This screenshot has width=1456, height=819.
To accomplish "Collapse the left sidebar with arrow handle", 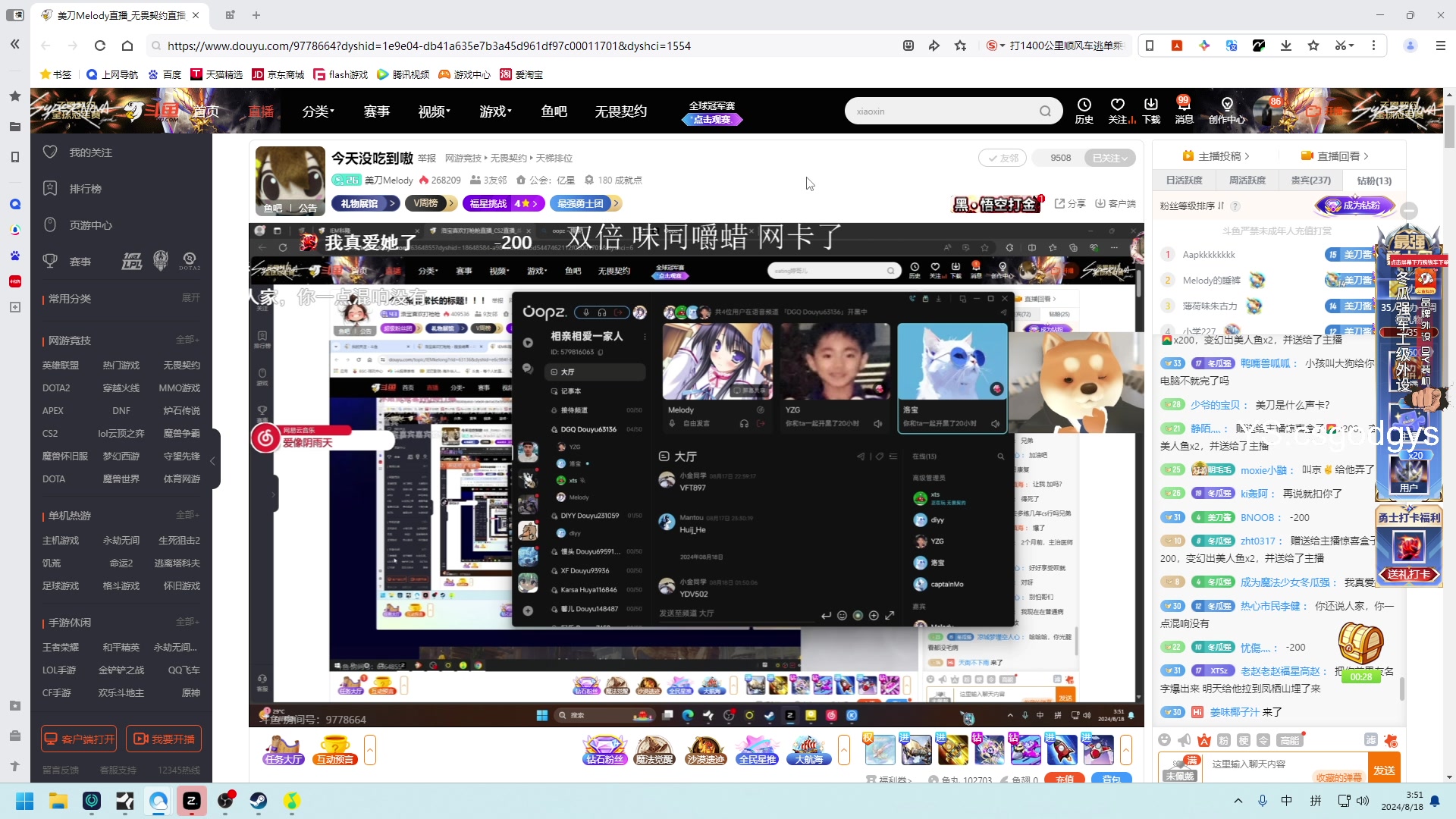I will [213, 460].
